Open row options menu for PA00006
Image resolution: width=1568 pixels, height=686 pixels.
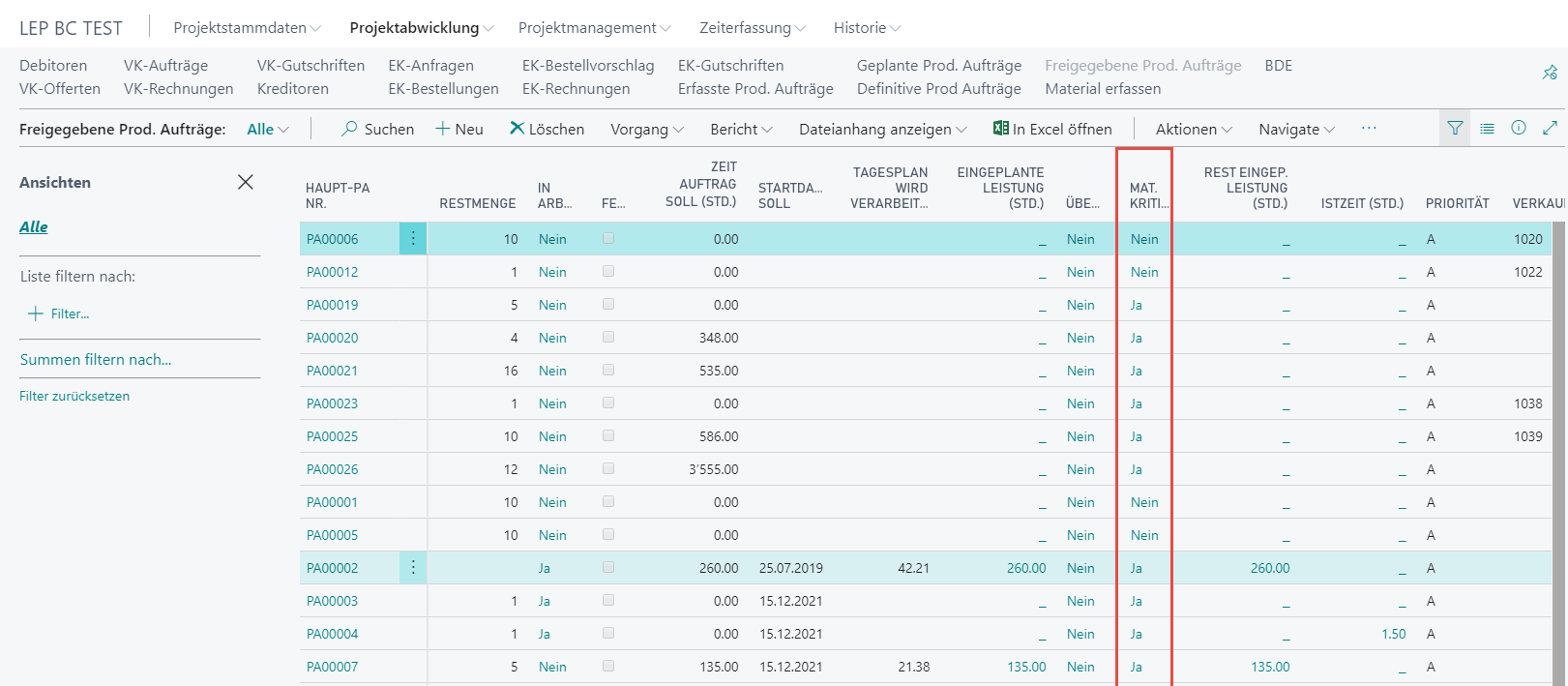point(413,239)
